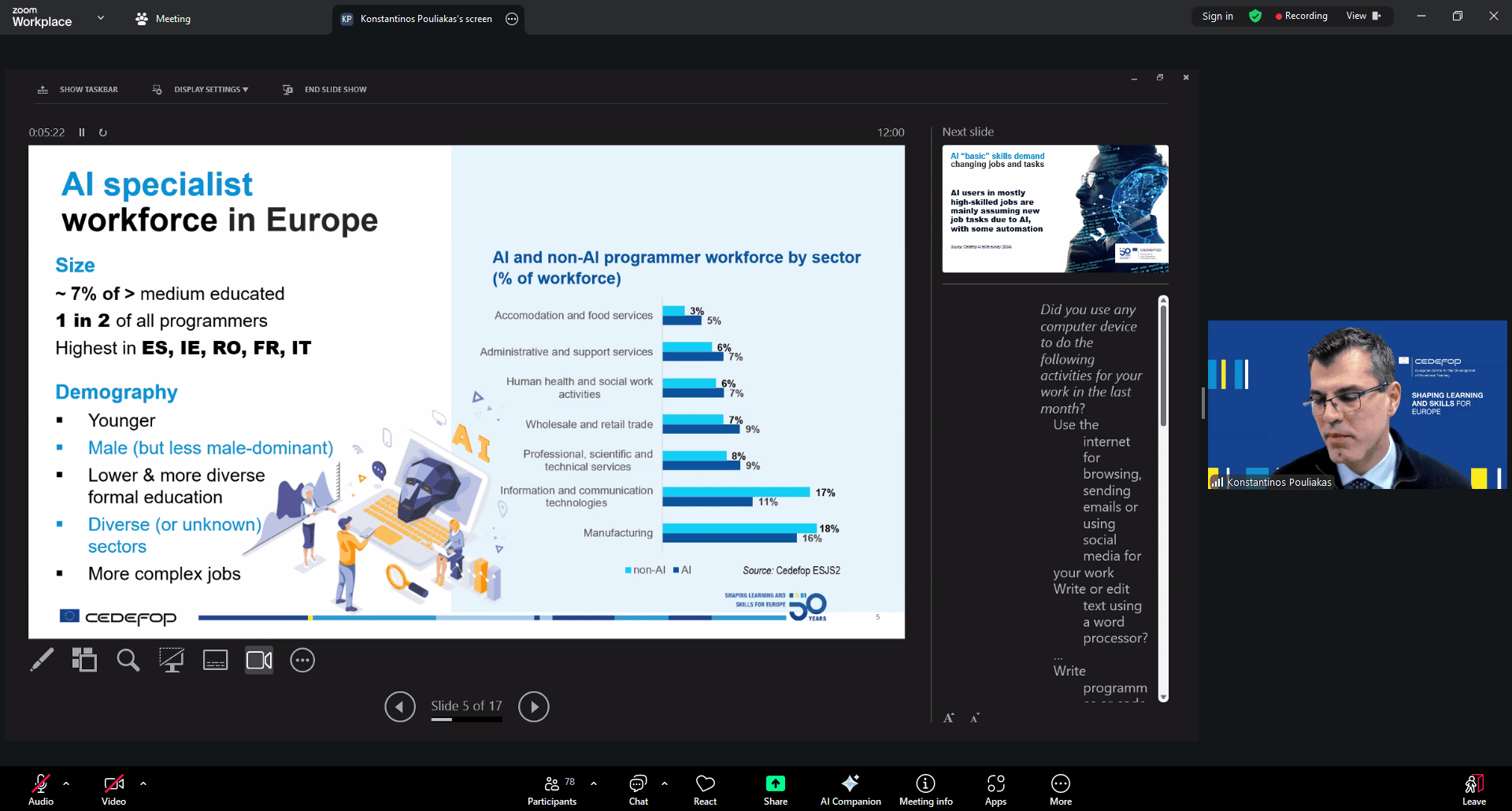The width and height of the screenshot is (1512, 811).
Task: Open the Zoom Workplace dropdown chevron
Action: point(101,17)
